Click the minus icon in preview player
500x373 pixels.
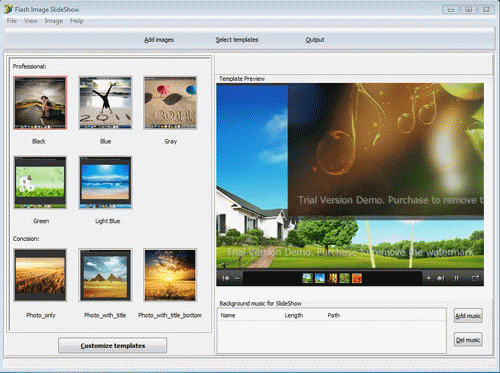[x=237, y=278]
